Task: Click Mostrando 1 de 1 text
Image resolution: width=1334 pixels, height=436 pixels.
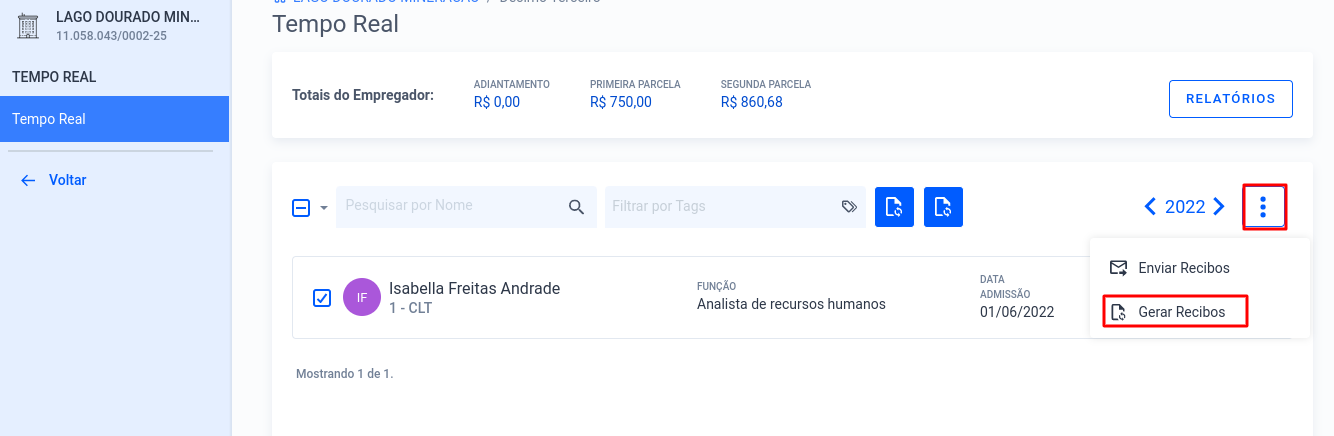Action: coord(345,374)
